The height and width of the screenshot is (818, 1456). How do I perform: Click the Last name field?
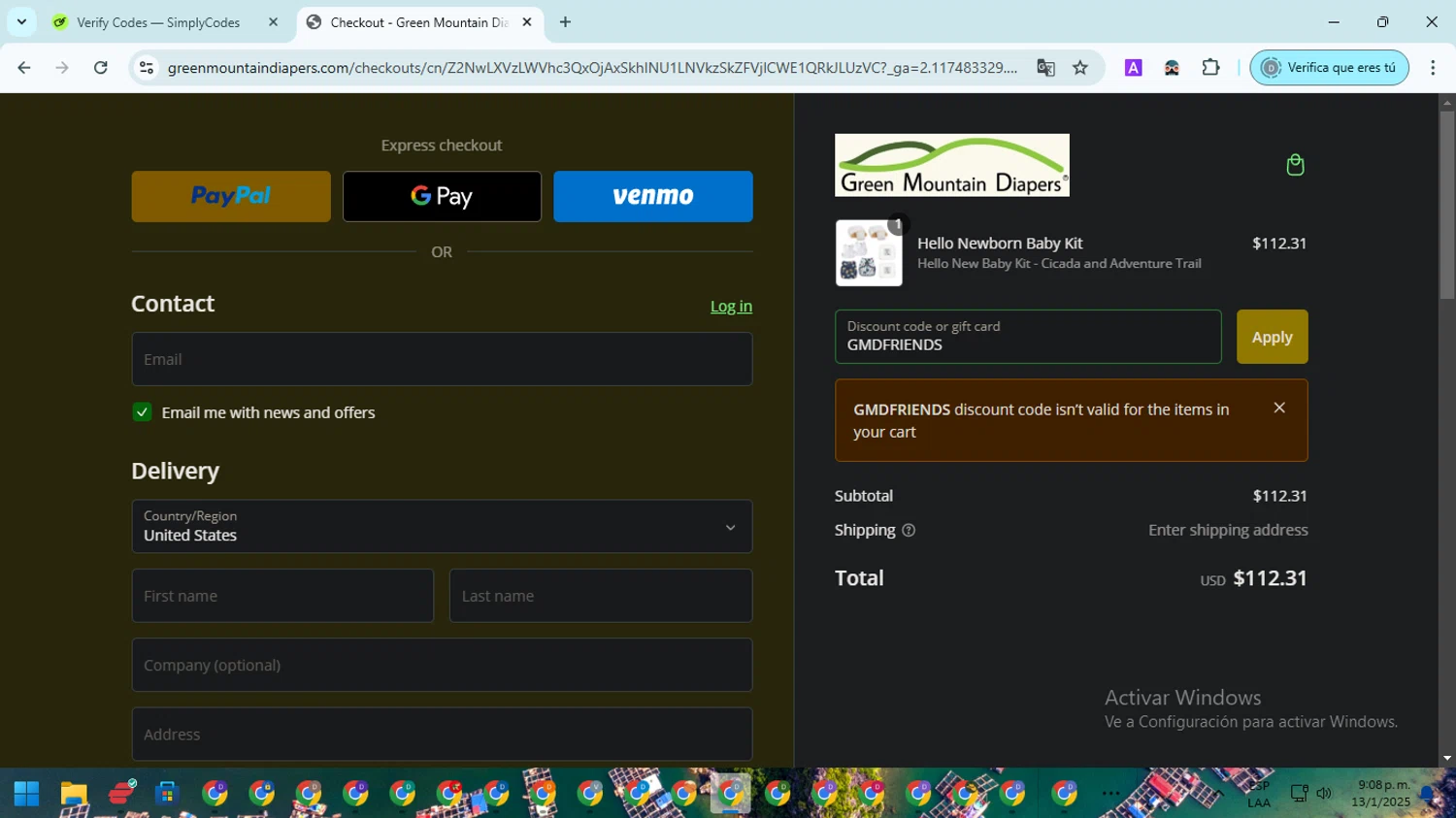601,596
